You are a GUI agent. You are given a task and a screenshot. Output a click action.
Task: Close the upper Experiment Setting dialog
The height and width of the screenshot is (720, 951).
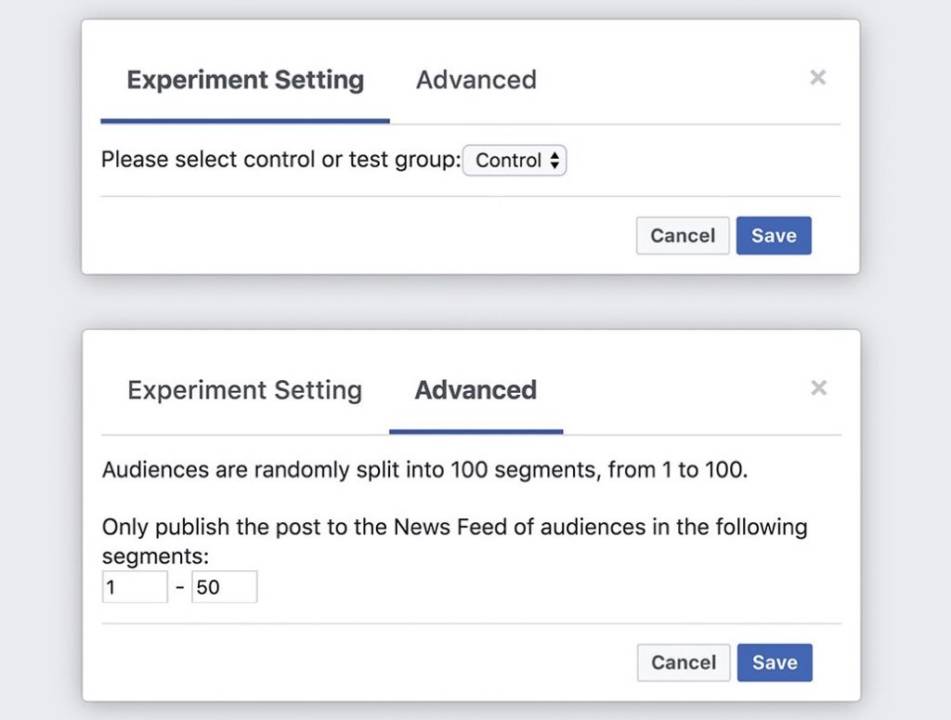817,78
